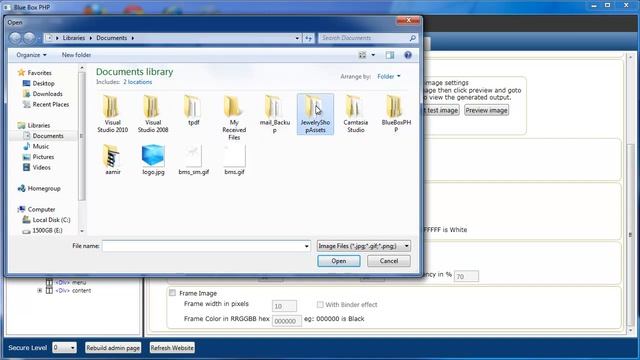Click the Frame Color hex field
This screenshot has height=360, width=640.
tap(287, 321)
